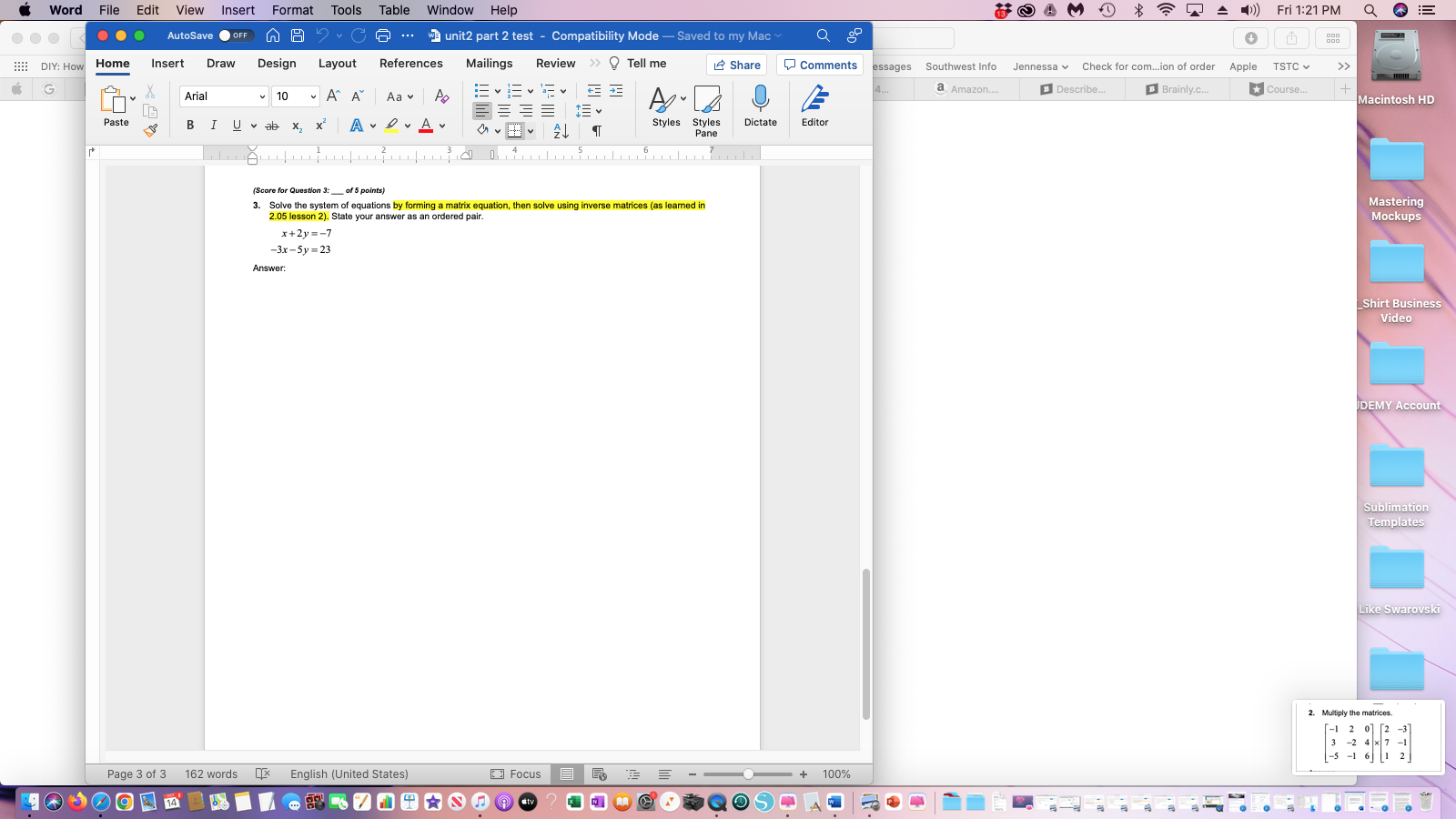This screenshot has height=819, width=1456.
Task: Click the Share button
Action: point(737,65)
